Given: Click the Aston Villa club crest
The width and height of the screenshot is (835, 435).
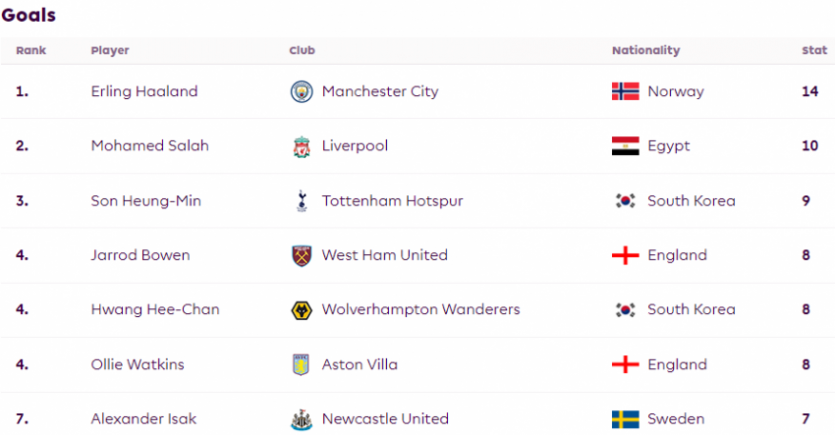Looking at the screenshot, I should (x=301, y=364).
